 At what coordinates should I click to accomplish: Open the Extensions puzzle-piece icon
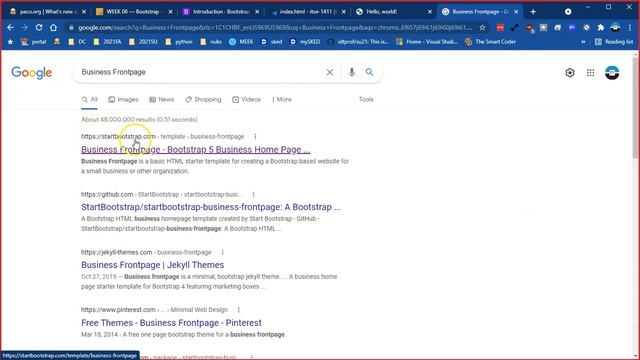tap(600, 27)
